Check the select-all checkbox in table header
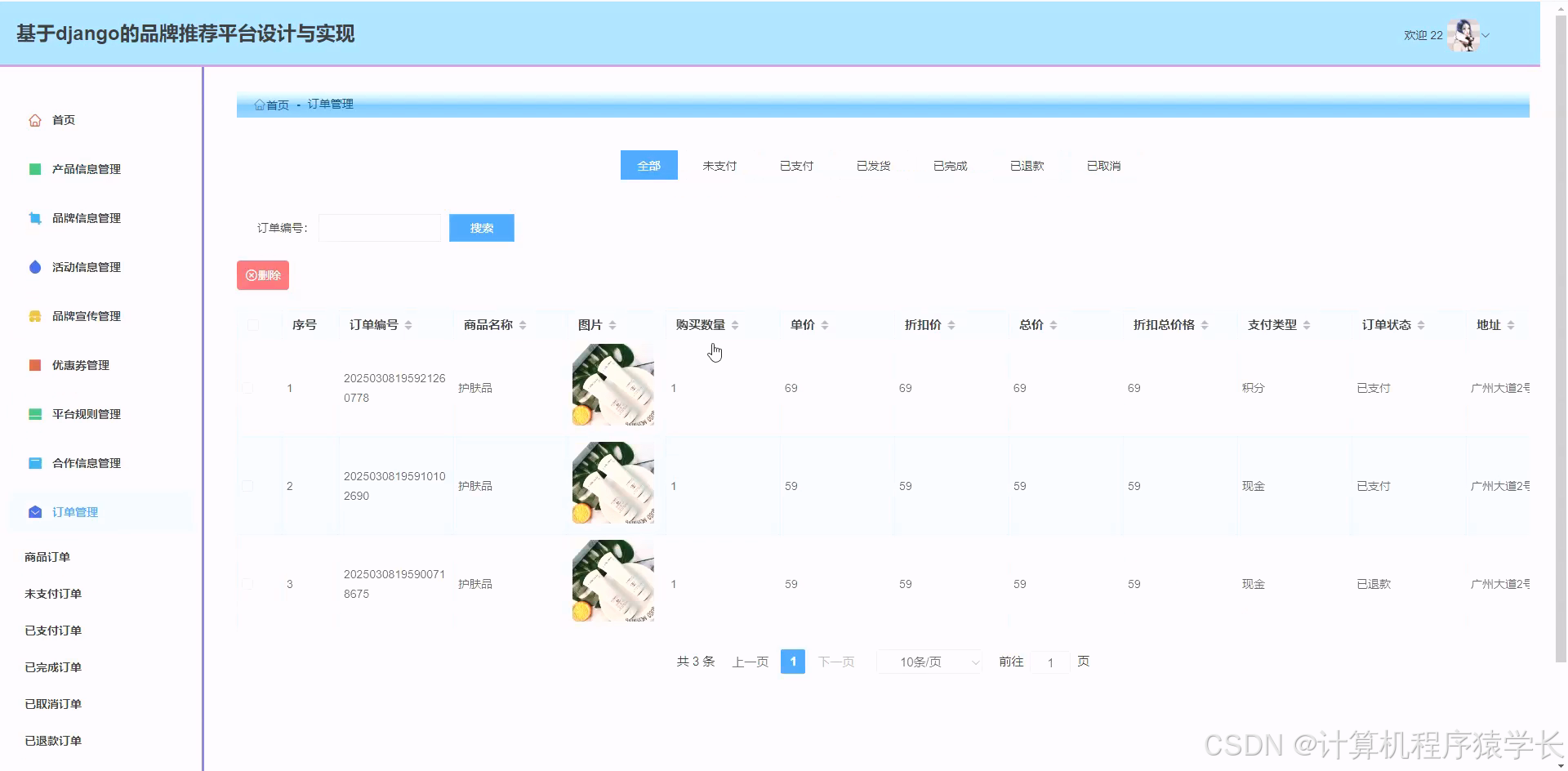Image resolution: width=1568 pixels, height=771 pixels. point(252,324)
